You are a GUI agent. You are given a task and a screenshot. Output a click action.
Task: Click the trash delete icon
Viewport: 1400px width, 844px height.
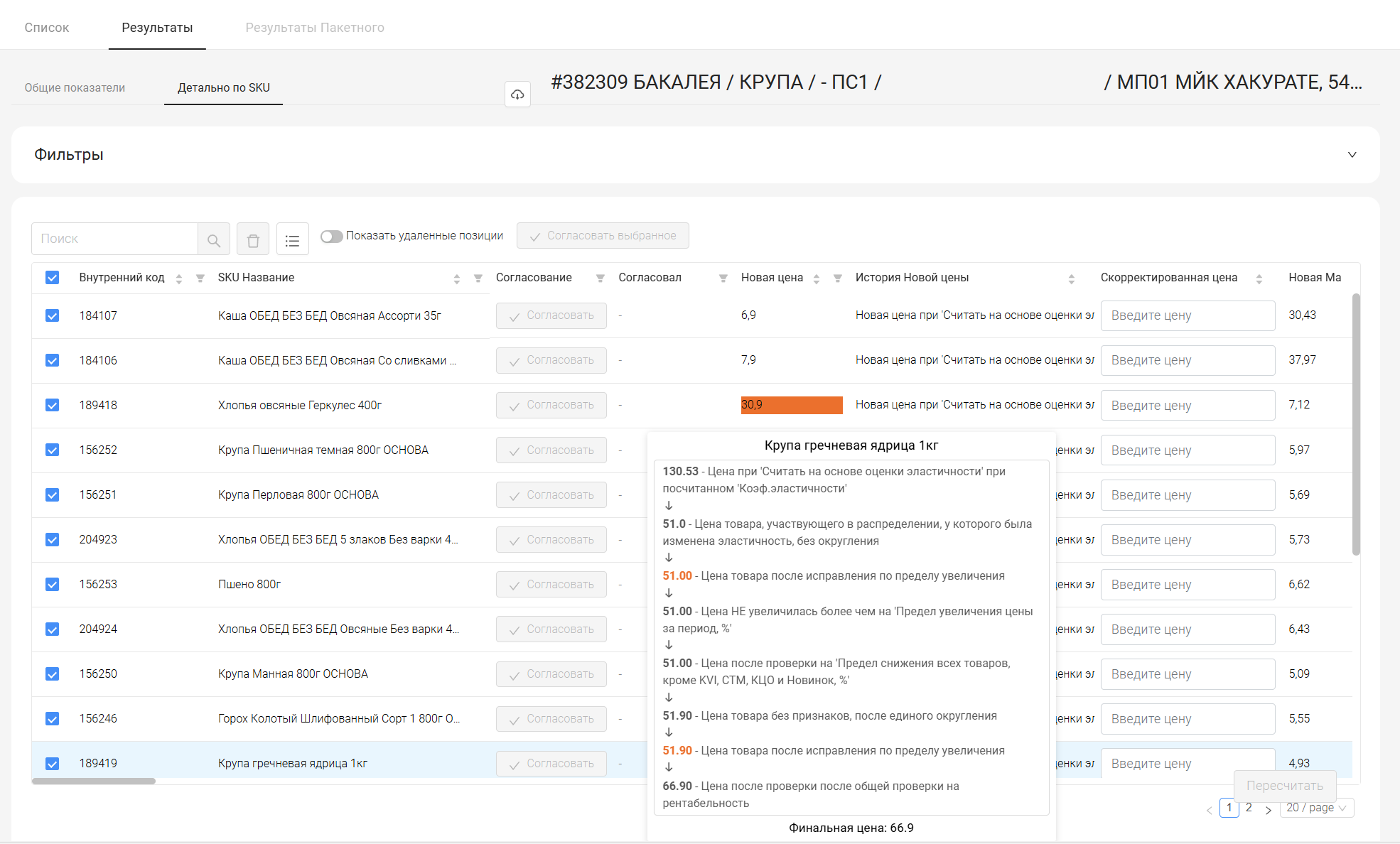coord(253,239)
